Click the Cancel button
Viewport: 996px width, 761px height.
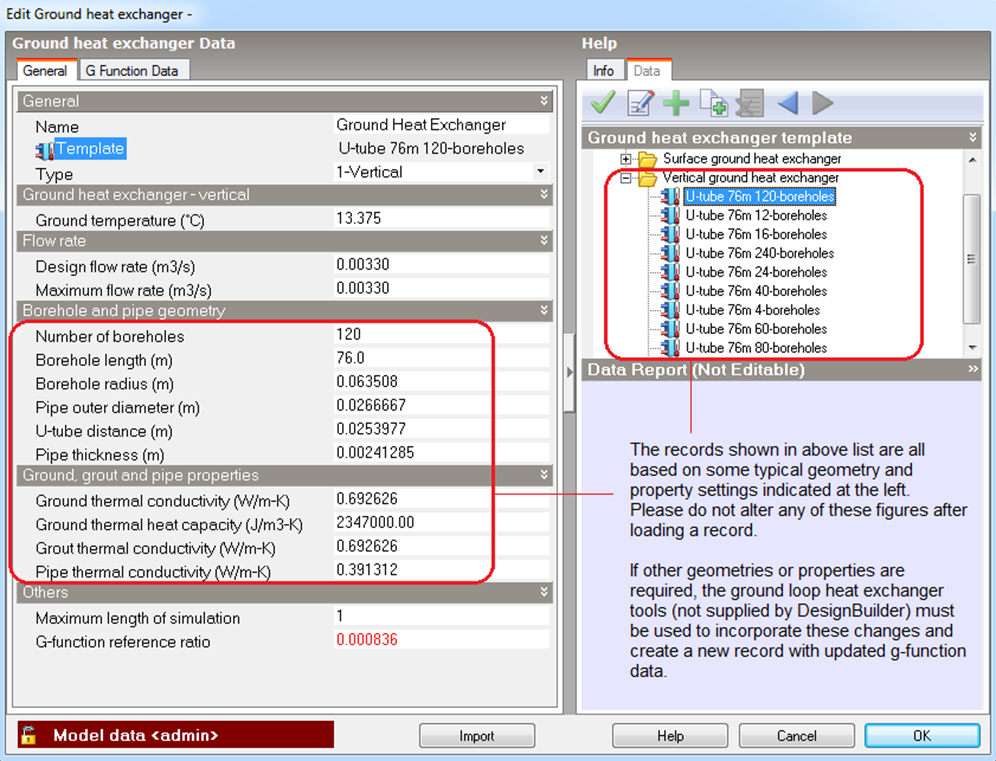[x=796, y=736]
